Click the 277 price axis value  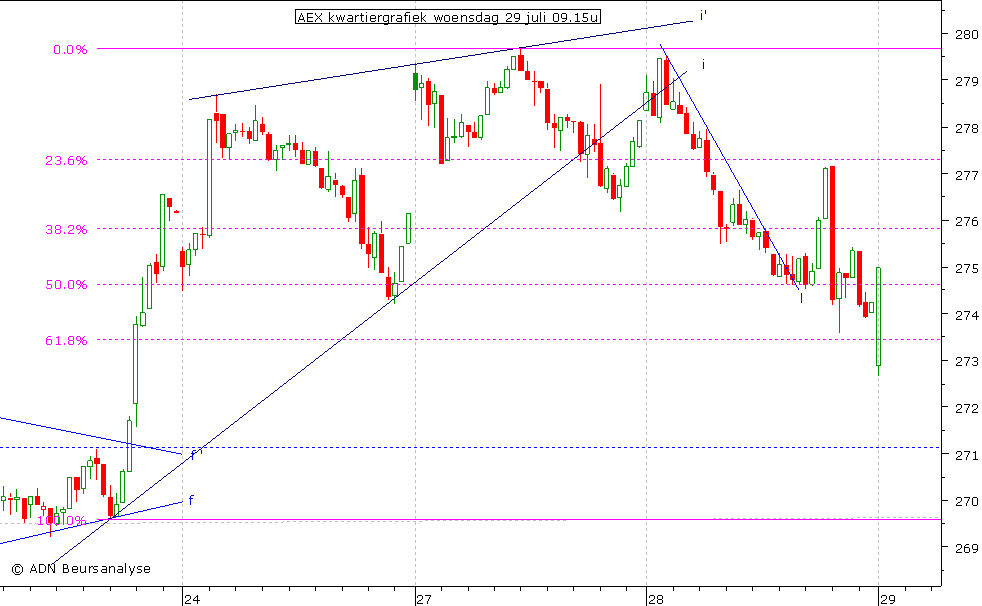[x=966, y=175]
